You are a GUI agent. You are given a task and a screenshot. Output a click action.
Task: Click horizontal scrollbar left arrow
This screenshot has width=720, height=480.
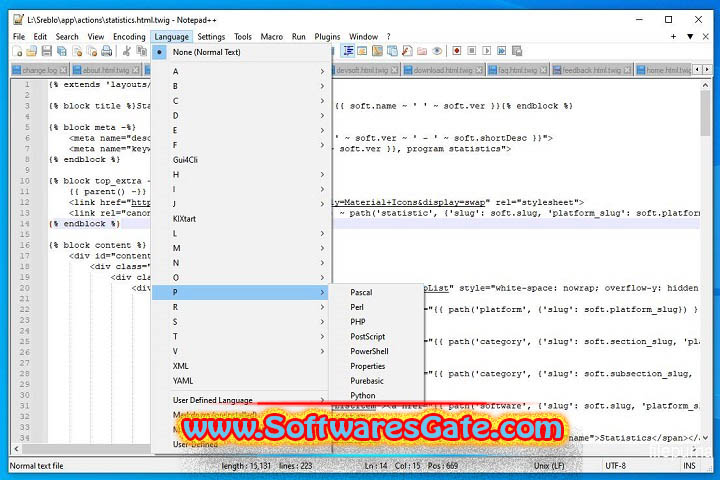[17, 449]
